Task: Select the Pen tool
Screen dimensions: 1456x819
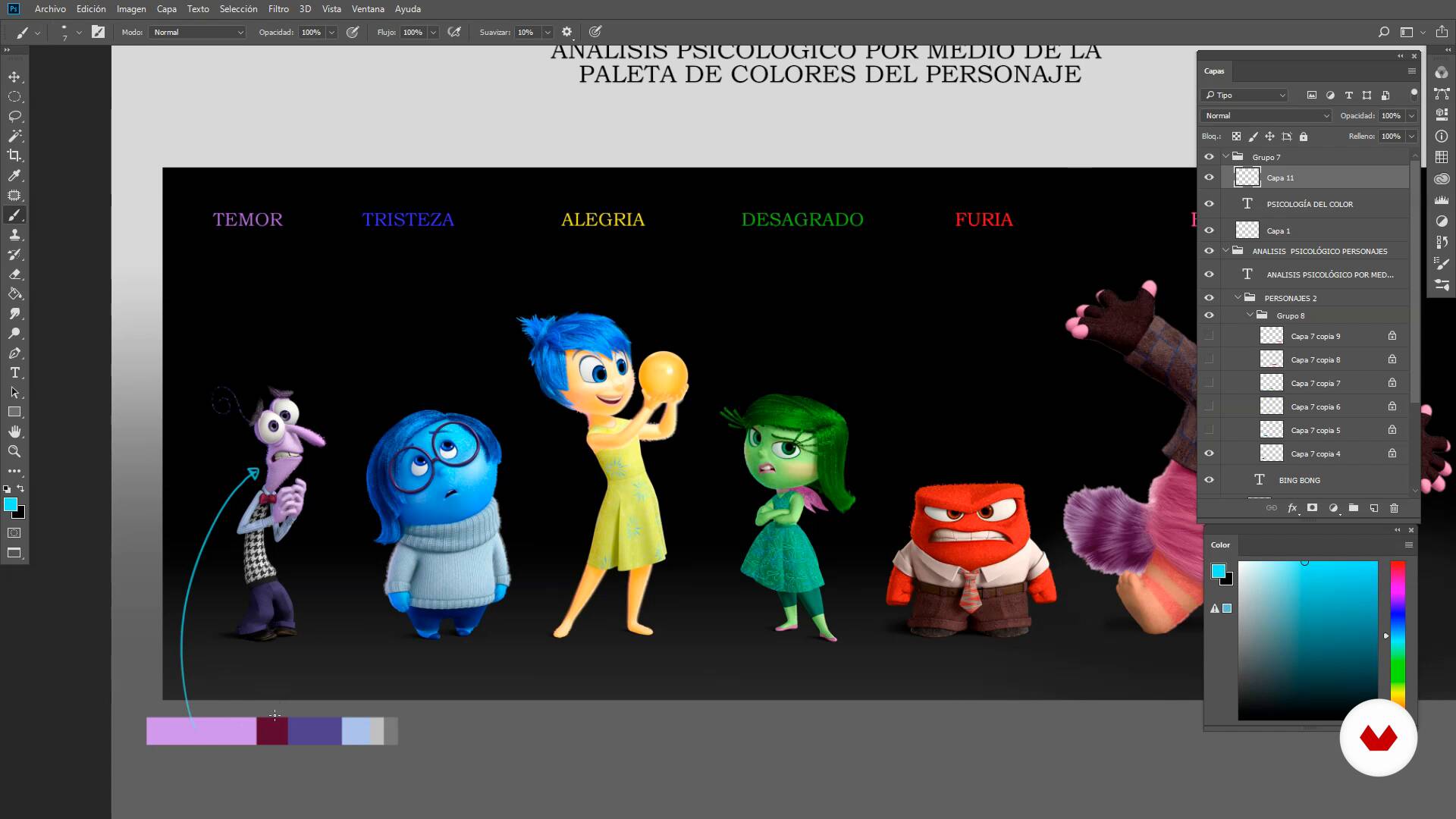Action: (x=14, y=353)
